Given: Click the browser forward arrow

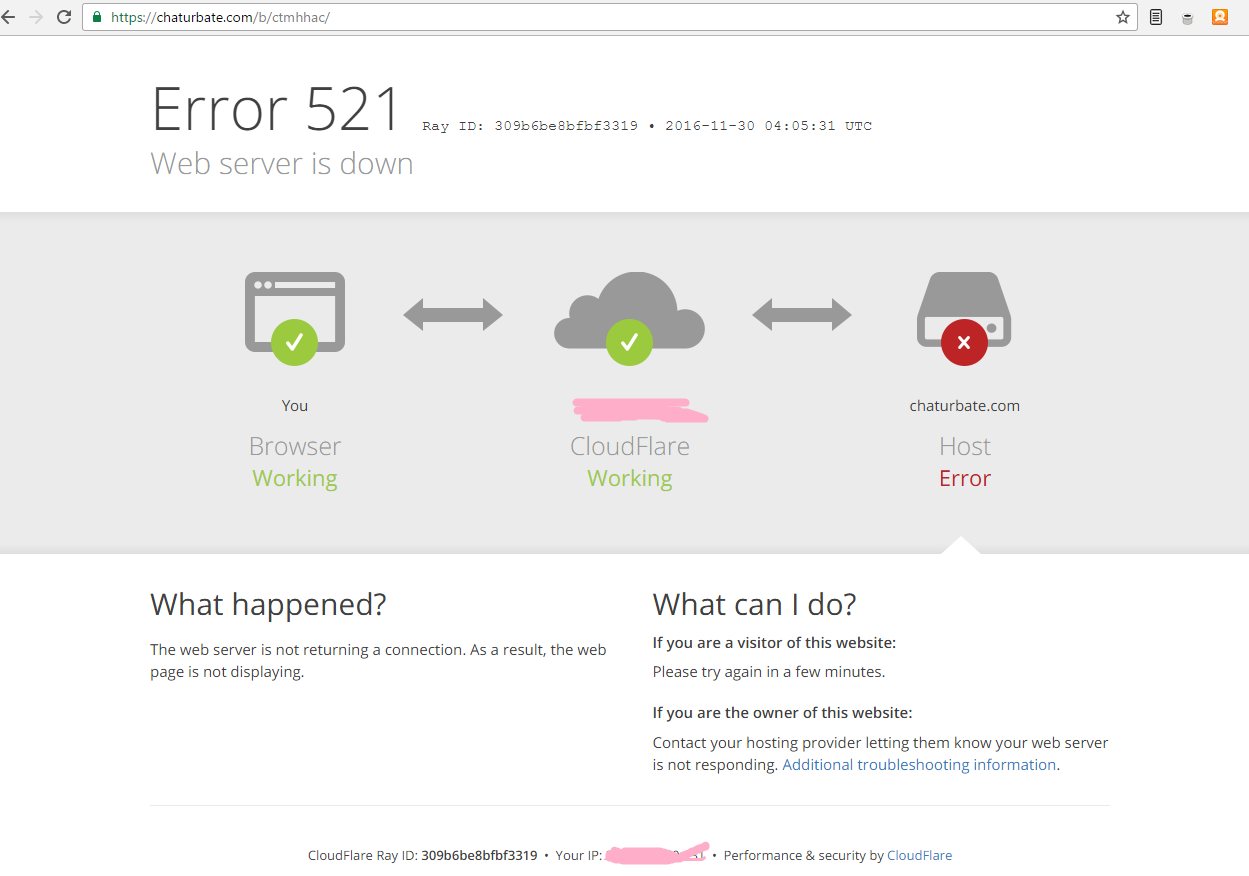Looking at the screenshot, I should [36, 17].
